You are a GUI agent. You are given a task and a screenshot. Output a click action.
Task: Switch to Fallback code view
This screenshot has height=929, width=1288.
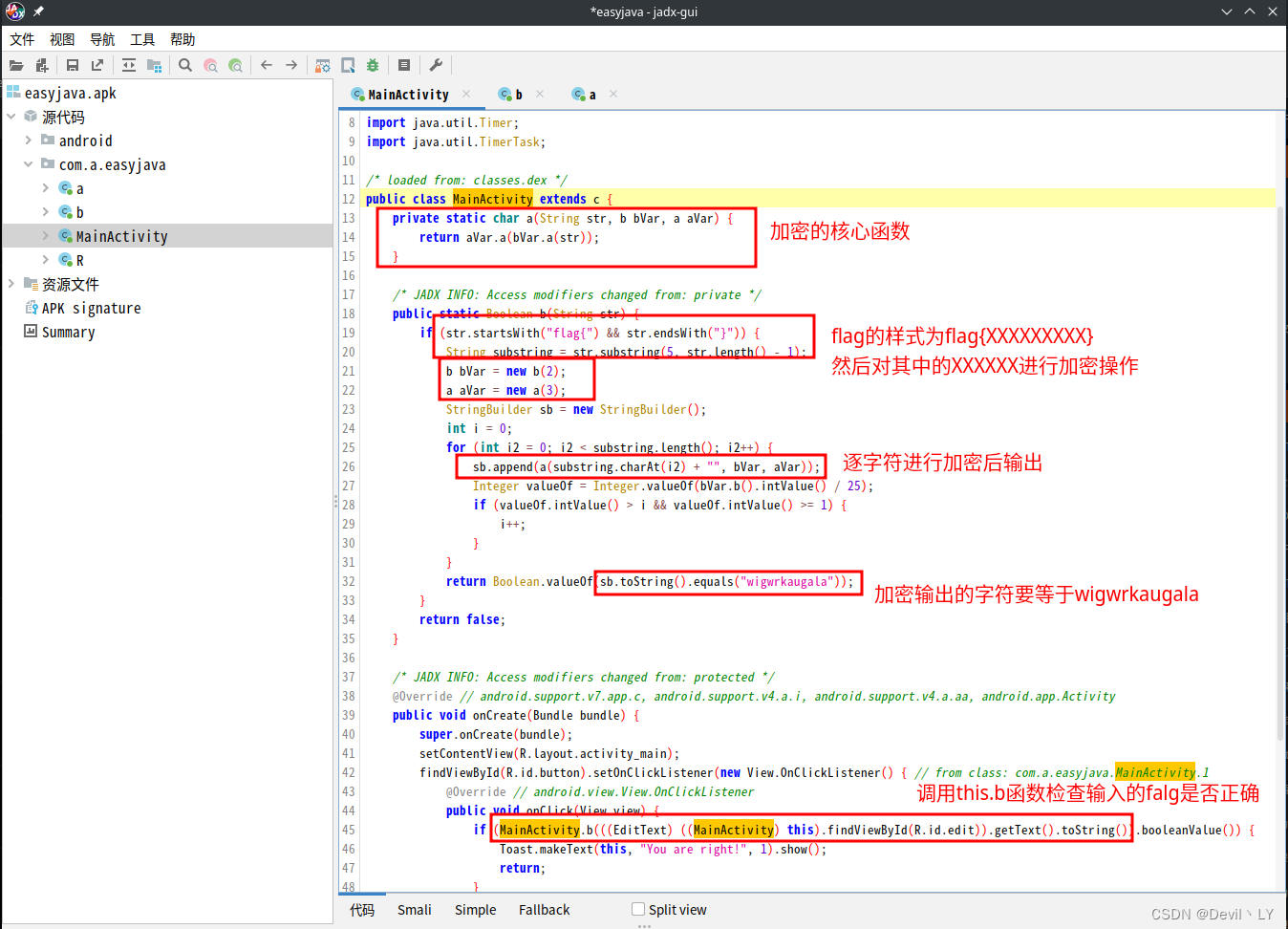(x=545, y=910)
